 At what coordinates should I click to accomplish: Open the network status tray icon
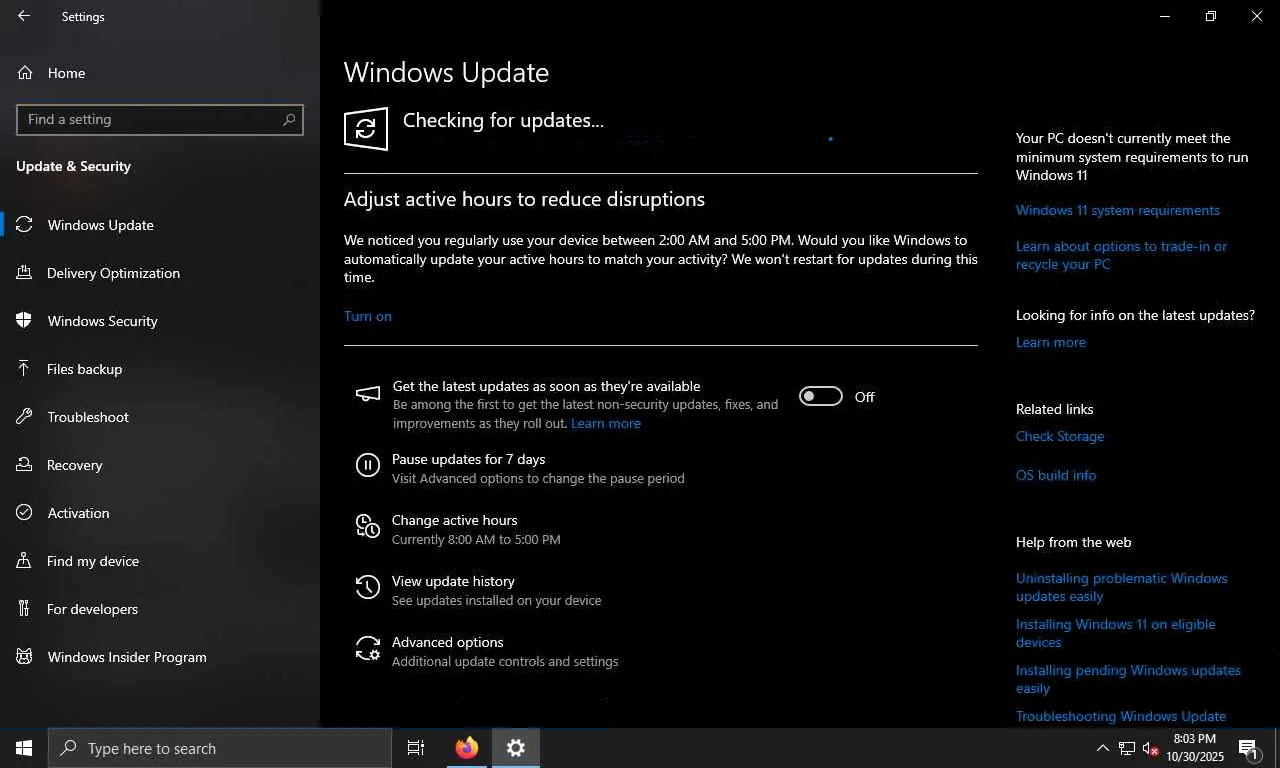click(1127, 748)
